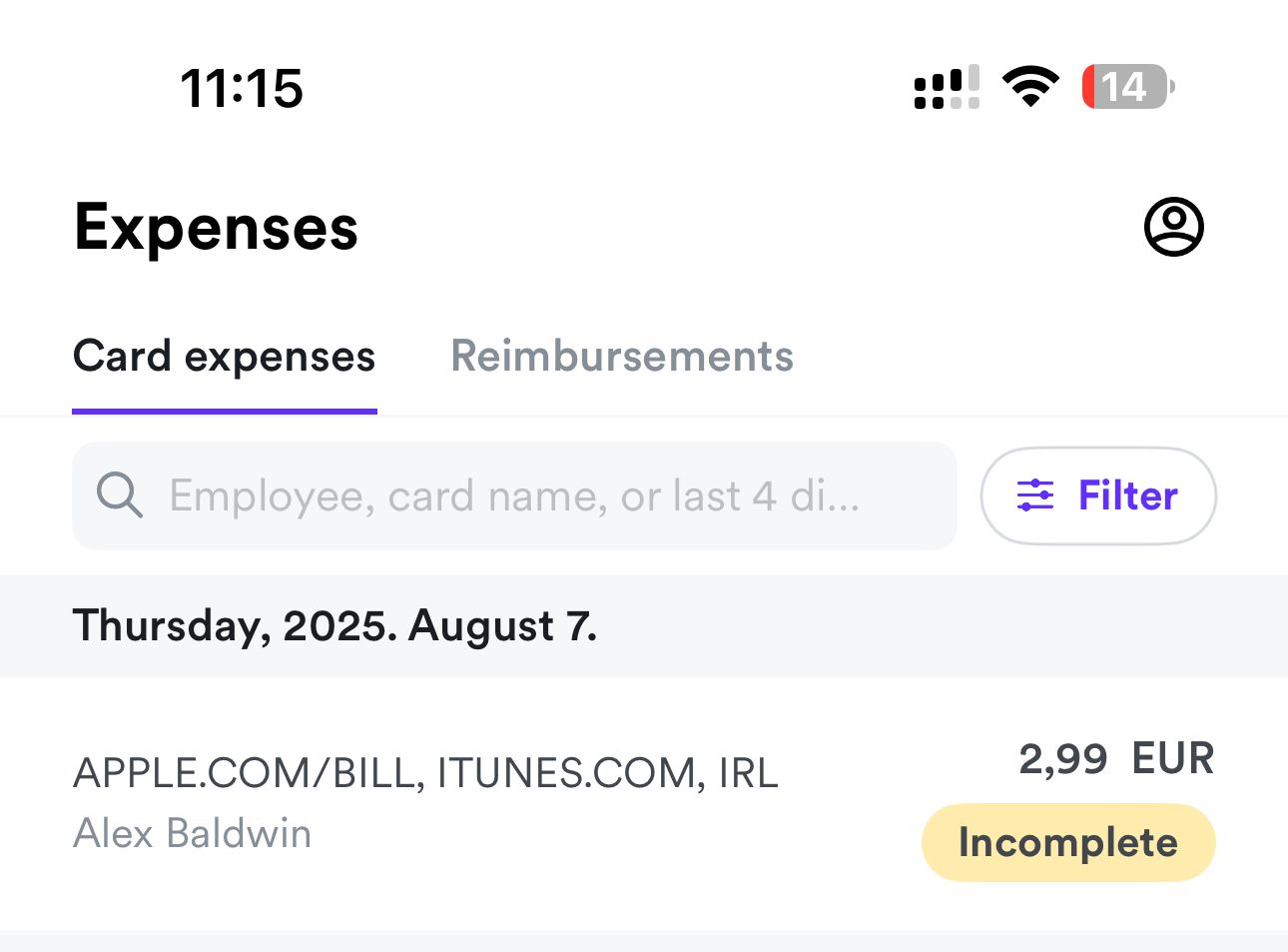The width and height of the screenshot is (1288, 952).
Task: Click the user avatar in the top right
Action: 1173,227
